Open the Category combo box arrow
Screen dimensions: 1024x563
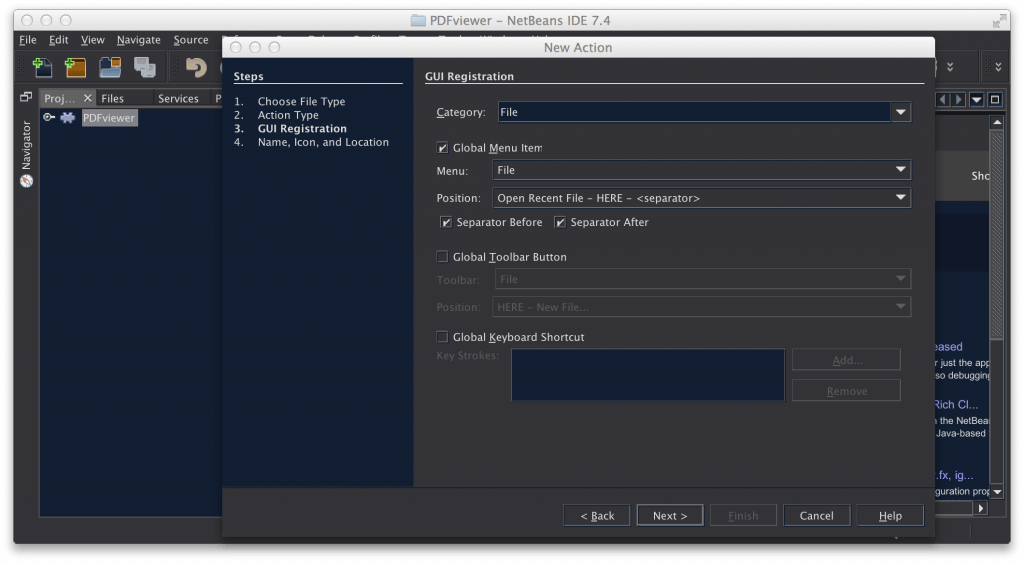(x=901, y=112)
